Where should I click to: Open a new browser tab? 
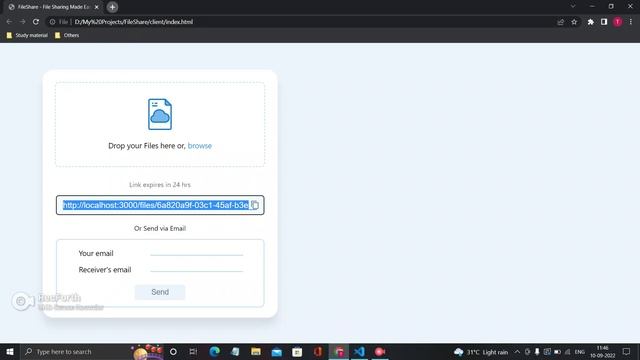(112, 7)
